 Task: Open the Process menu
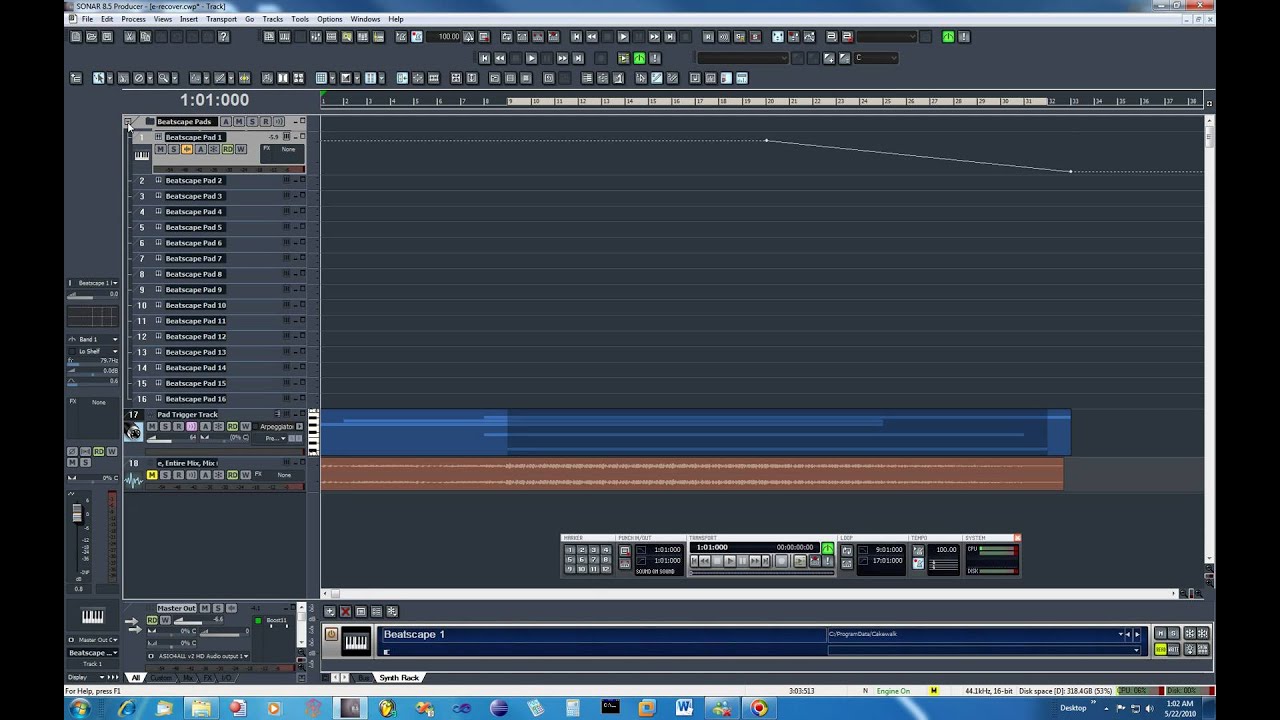pos(133,19)
